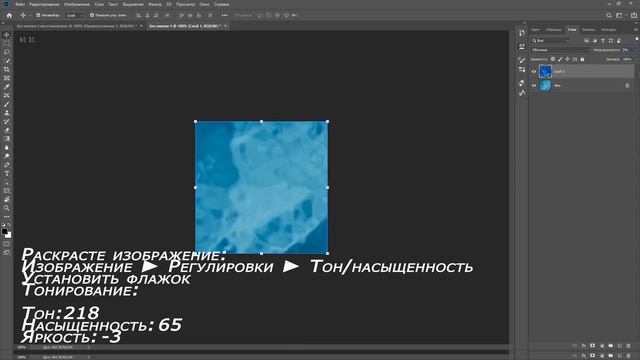Viewport: 640px width, 360px height.
Task: Click the shape layer filter icon
Action: (x=611, y=40)
